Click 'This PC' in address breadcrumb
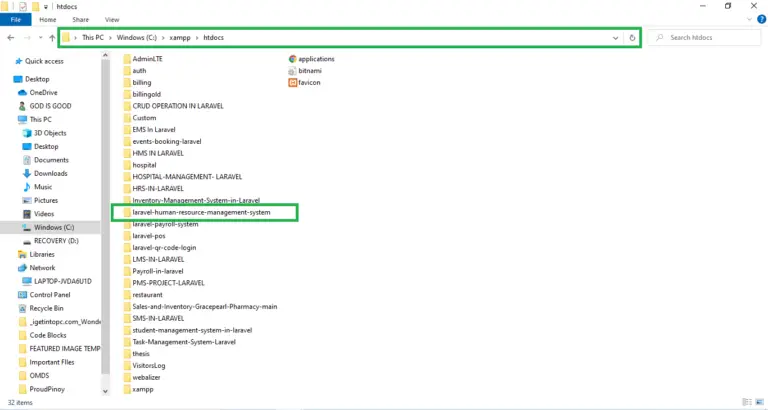The width and height of the screenshot is (768, 410). [x=93, y=37]
